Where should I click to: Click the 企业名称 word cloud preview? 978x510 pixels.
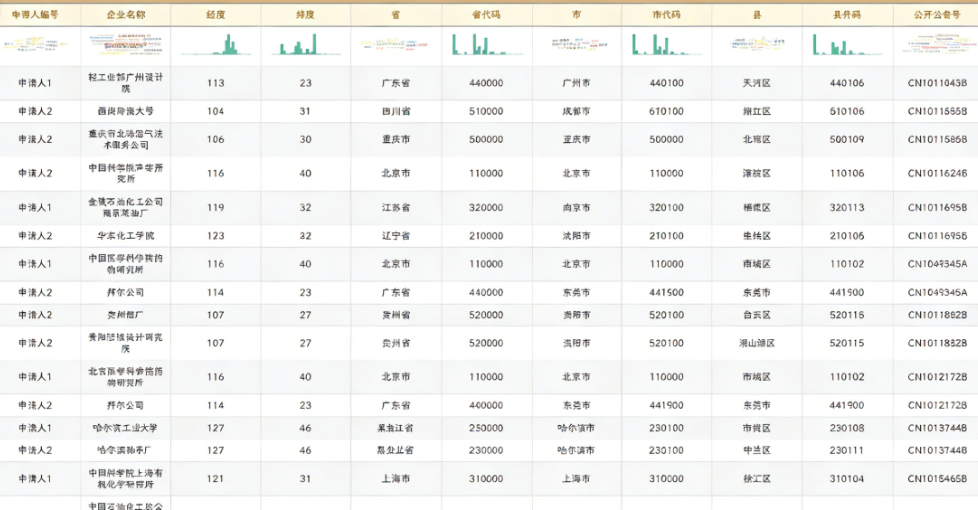[126, 44]
